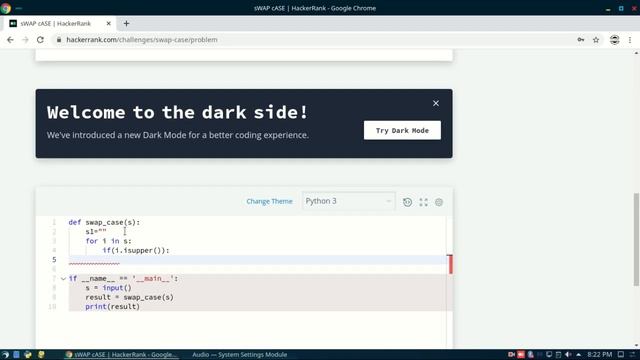Open the editor settings gear
Screen dimensions: 640x360
point(439,202)
